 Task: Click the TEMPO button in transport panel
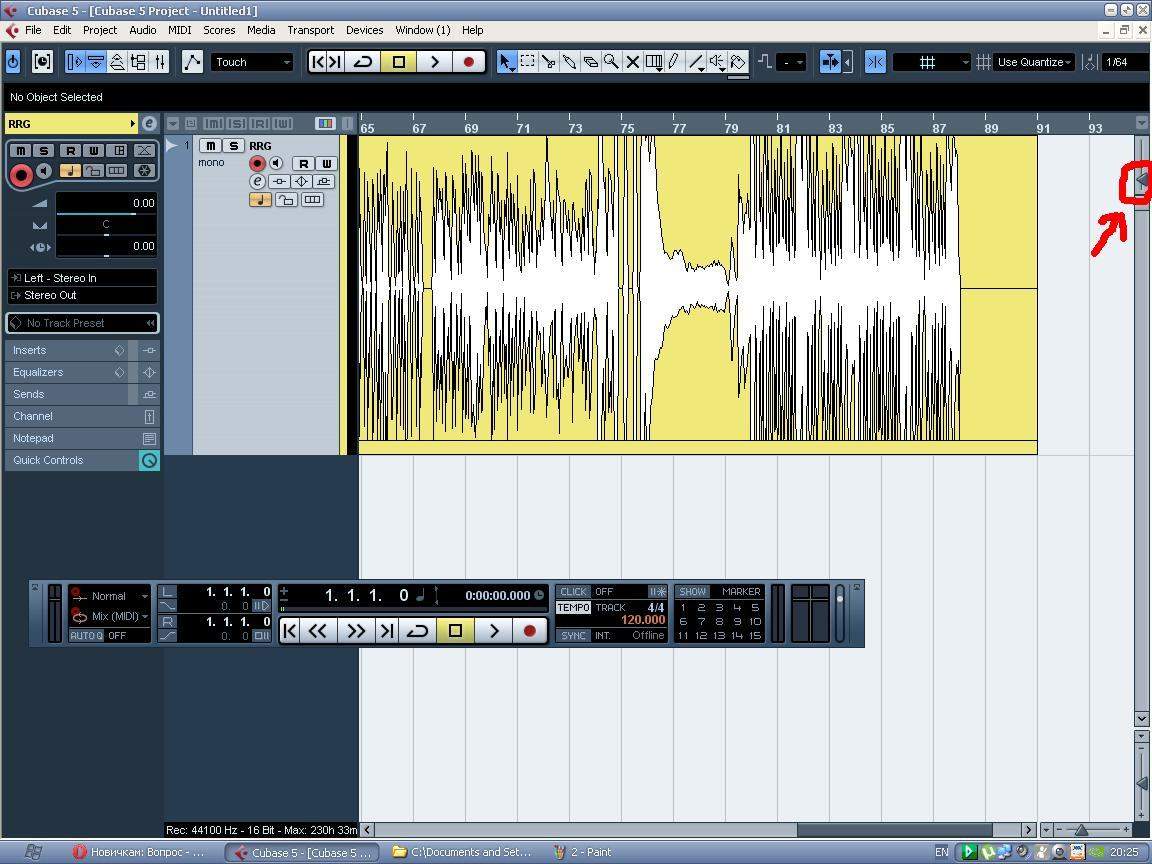[x=573, y=608]
